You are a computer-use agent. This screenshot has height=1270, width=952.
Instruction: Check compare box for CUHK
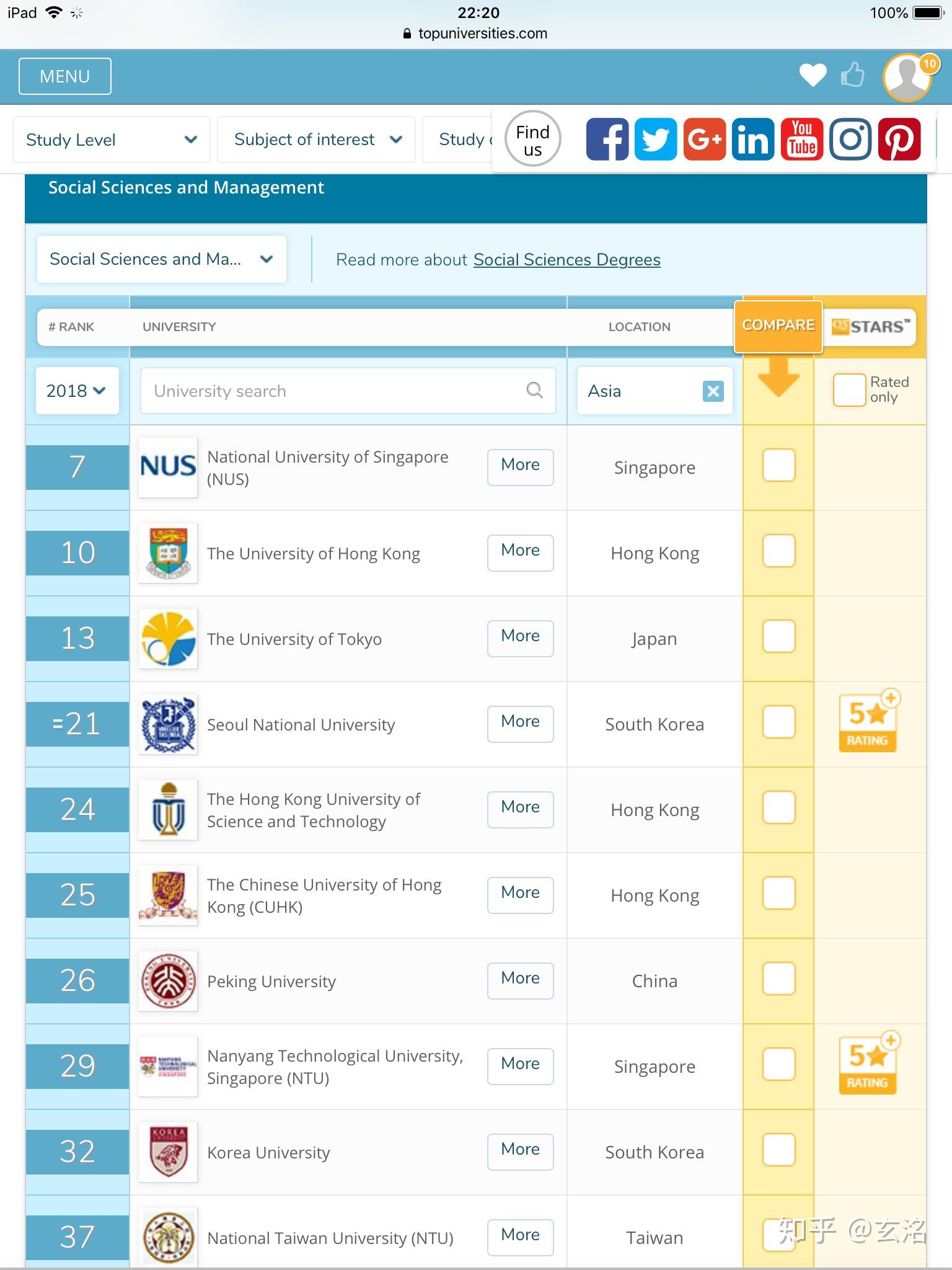click(x=778, y=893)
